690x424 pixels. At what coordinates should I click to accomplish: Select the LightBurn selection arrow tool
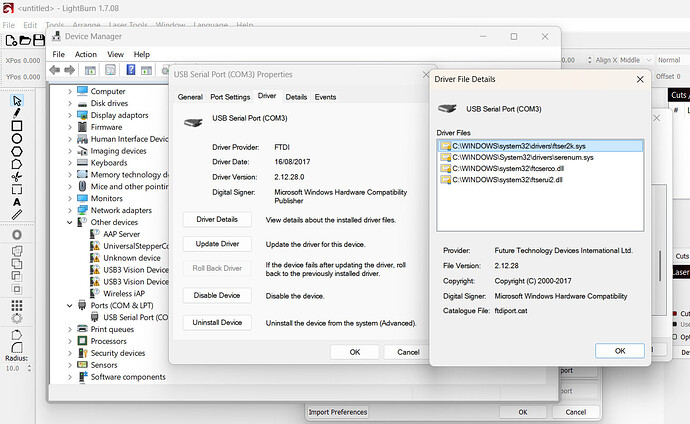click(17, 101)
